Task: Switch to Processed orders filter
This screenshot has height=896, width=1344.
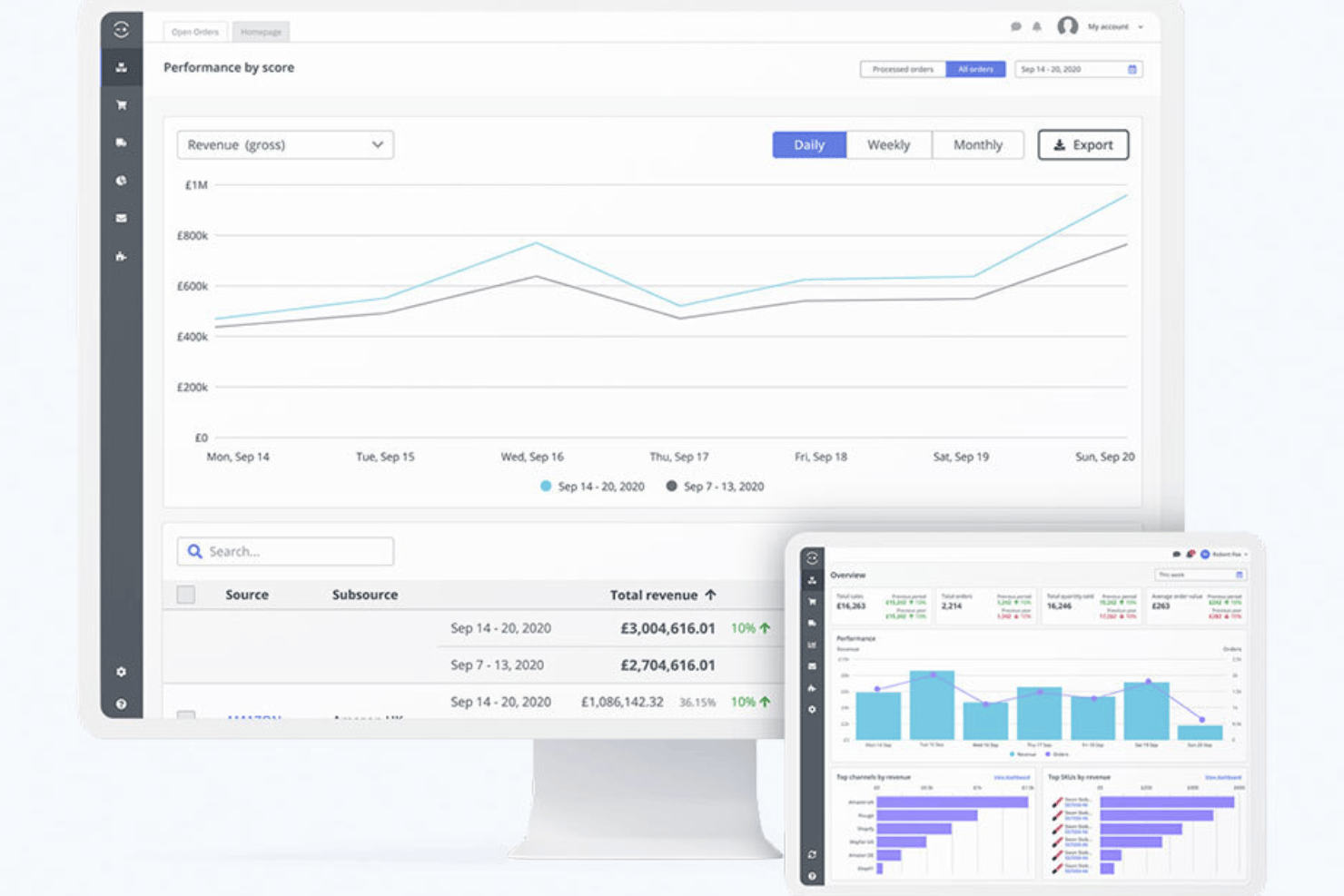Action: pos(903,69)
